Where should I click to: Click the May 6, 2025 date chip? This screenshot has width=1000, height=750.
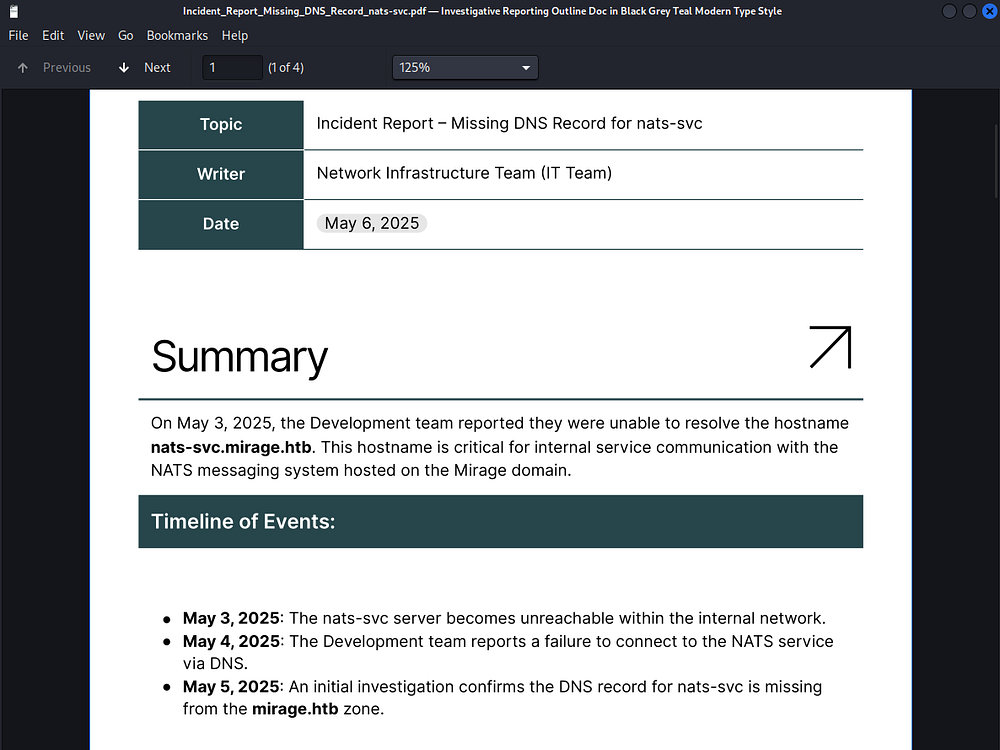(x=372, y=223)
